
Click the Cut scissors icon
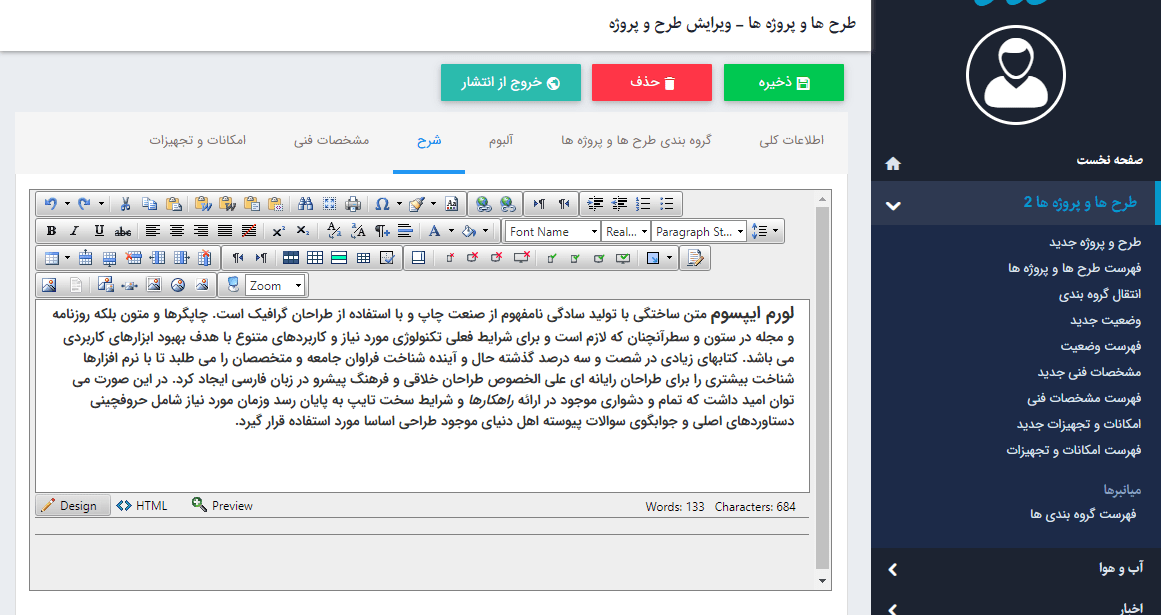pos(125,204)
